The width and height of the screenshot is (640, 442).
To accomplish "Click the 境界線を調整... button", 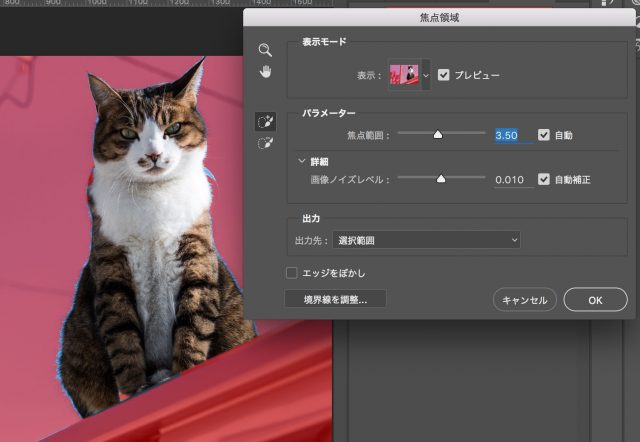I will [335, 299].
